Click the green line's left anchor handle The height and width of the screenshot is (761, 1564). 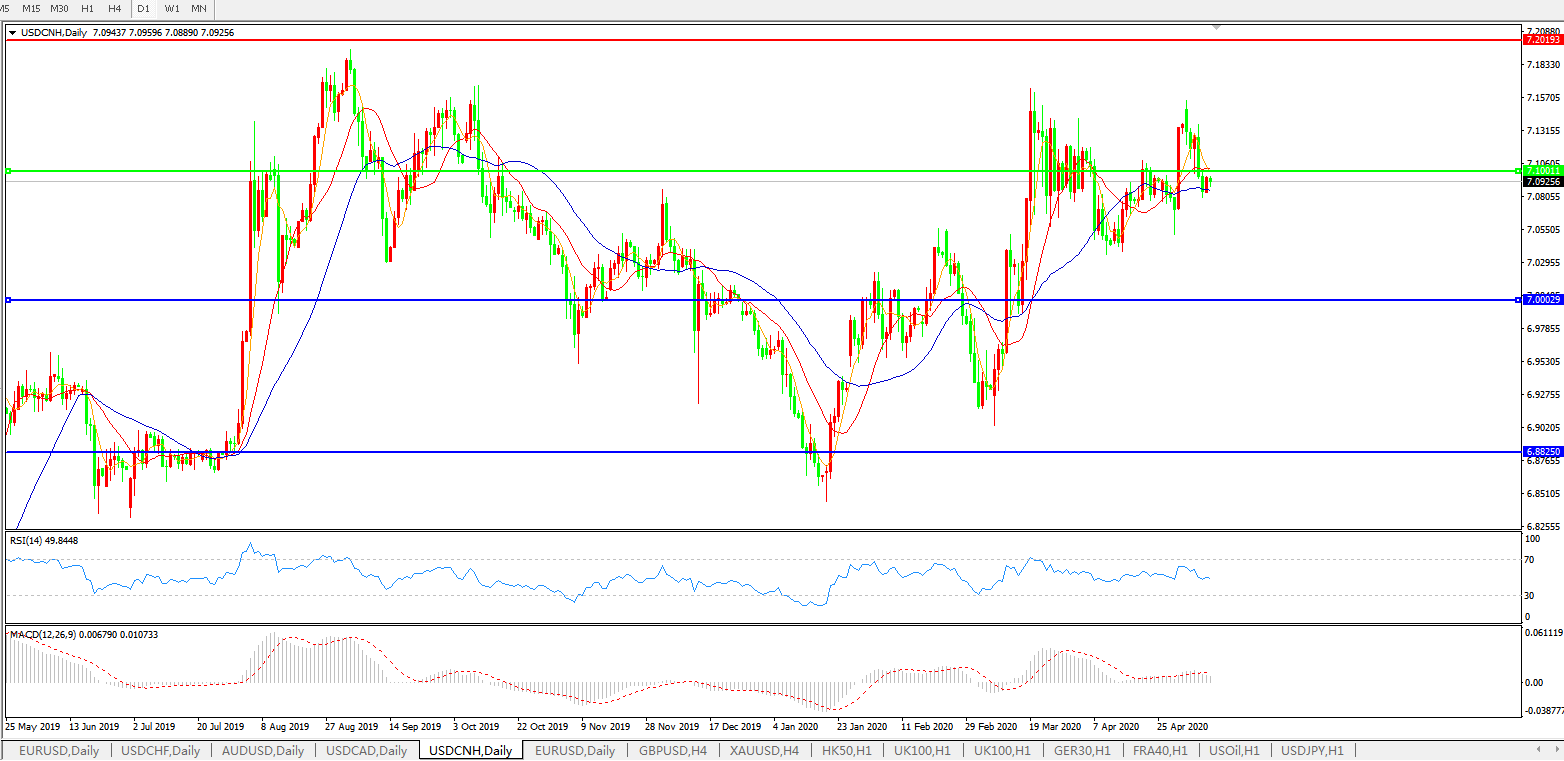[8, 171]
